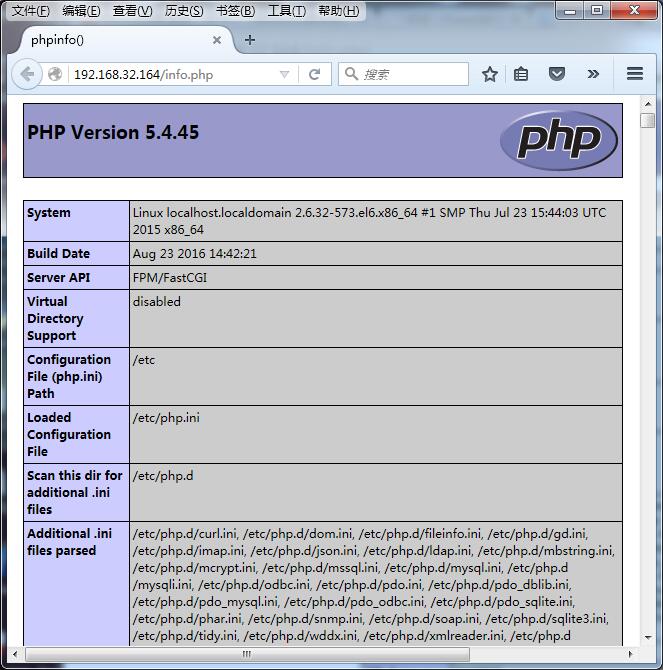The height and width of the screenshot is (670, 663).
Task: Close the phpinfo() tab
Action: point(217,40)
